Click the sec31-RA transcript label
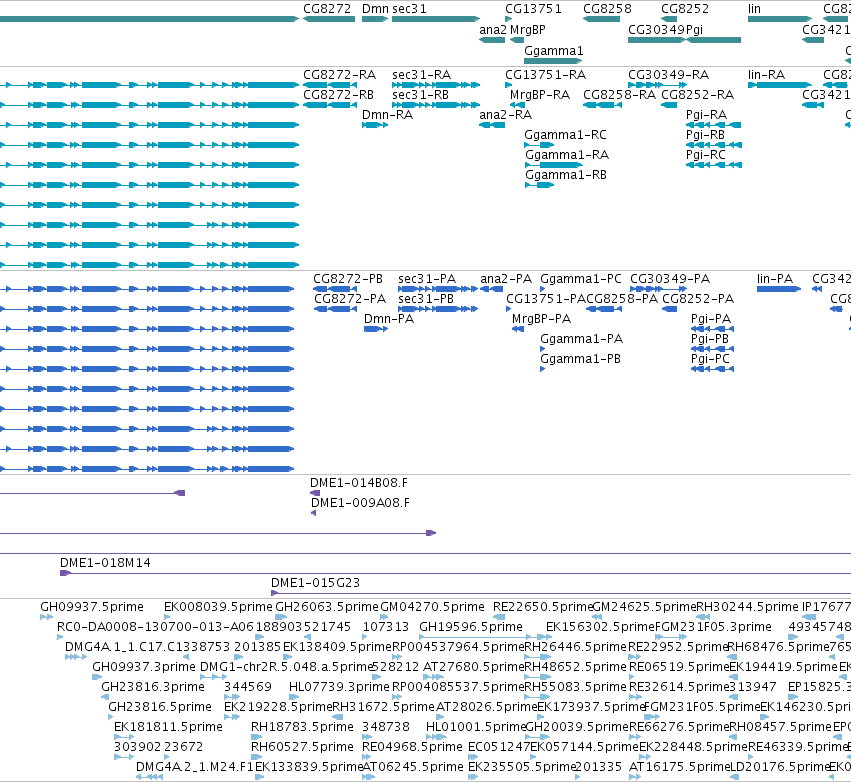851x782 pixels. [x=421, y=74]
